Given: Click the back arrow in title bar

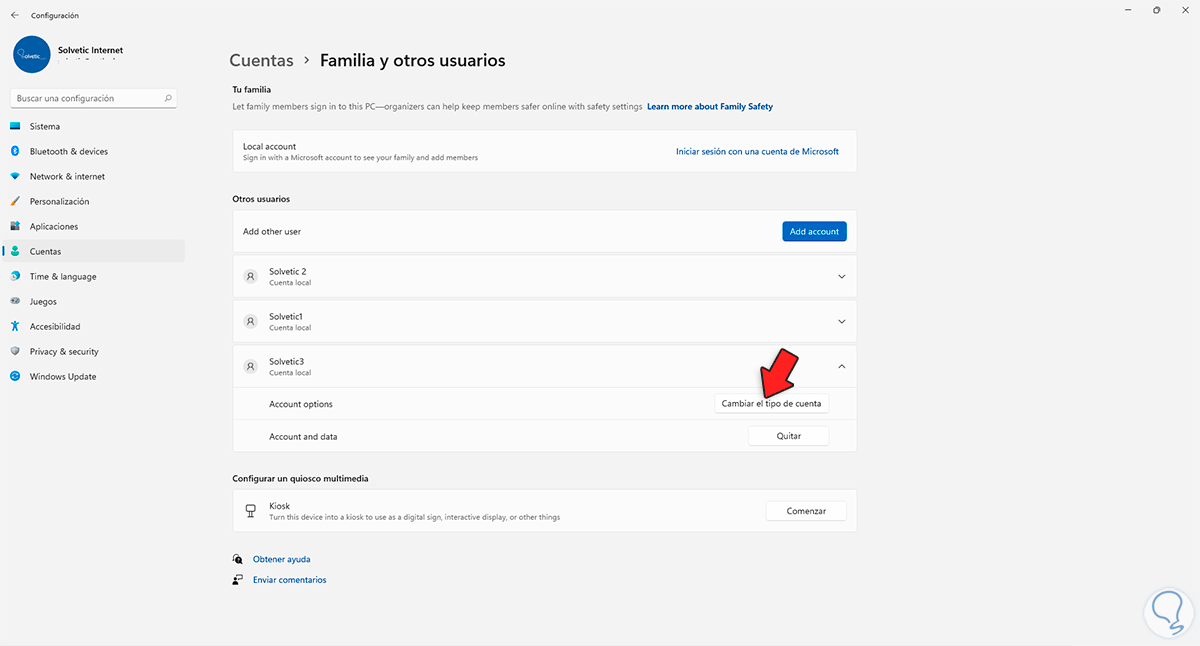Looking at the screenshot, I should (14, 15).
